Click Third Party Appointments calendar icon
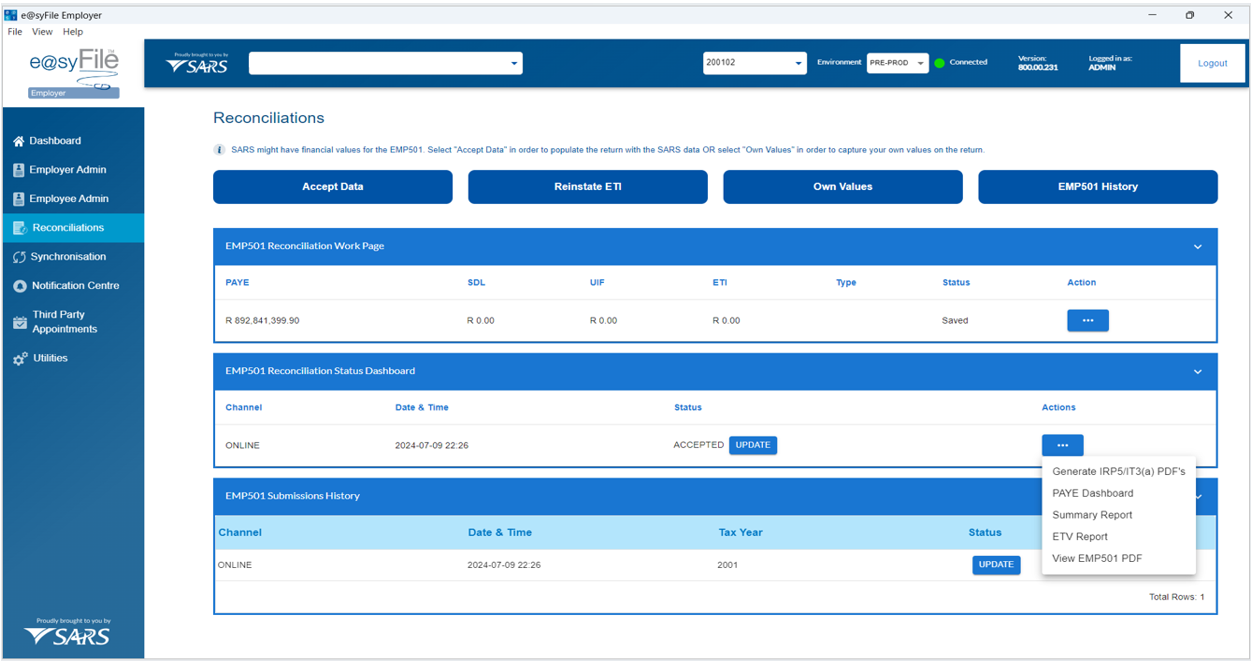1256x662 pixels. tap(19, 321)
